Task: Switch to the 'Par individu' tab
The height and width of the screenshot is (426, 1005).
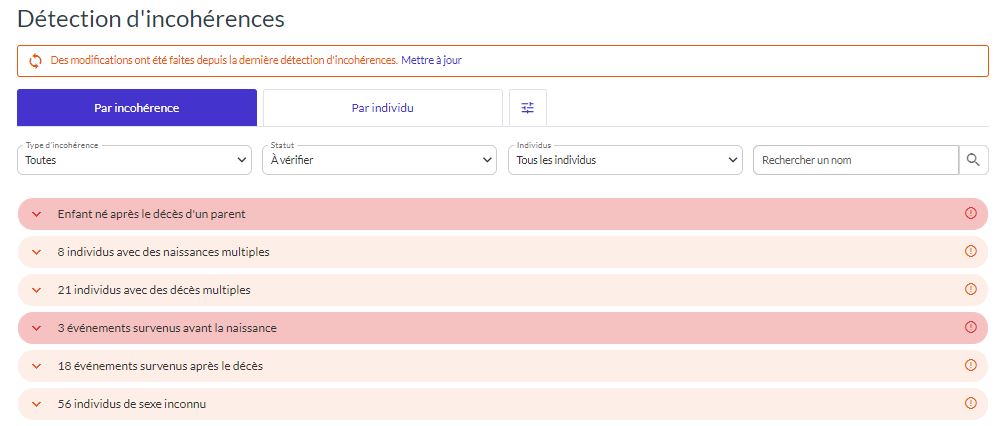Action: (x=382, y=108)
